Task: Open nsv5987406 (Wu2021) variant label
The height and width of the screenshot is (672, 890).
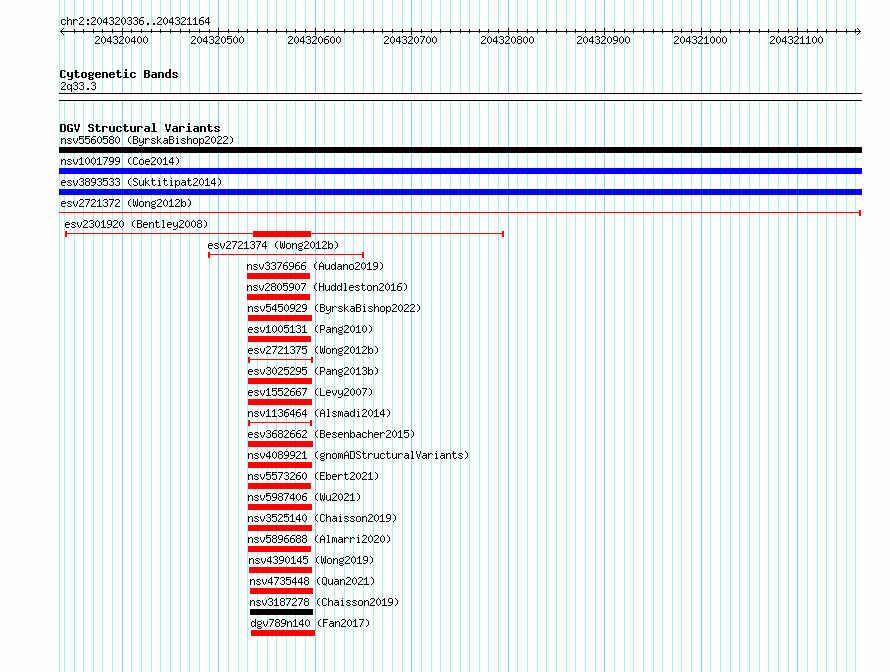Action: tap(304, 497)
